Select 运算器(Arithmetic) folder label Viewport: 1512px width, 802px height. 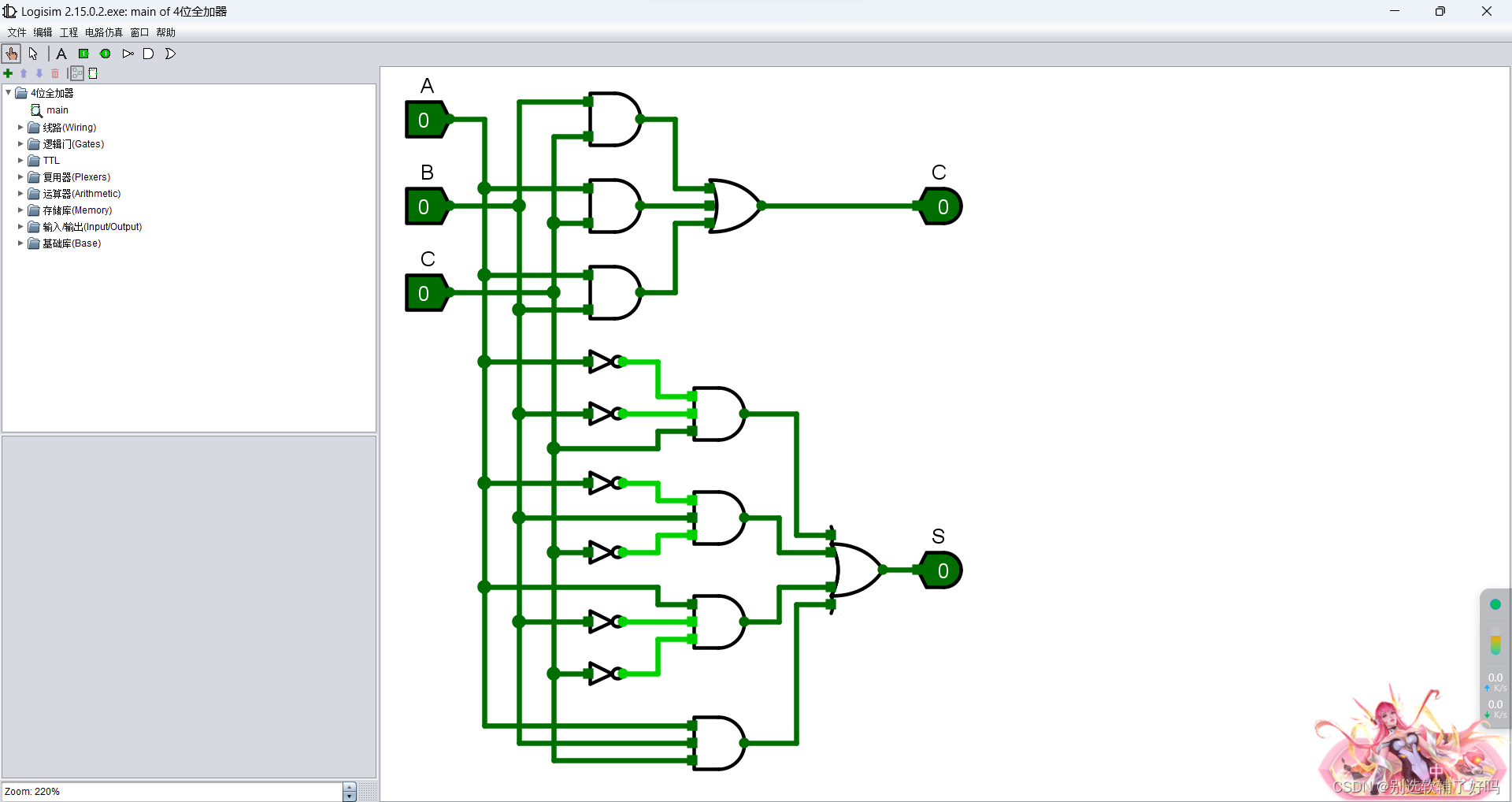pos(82,193)
